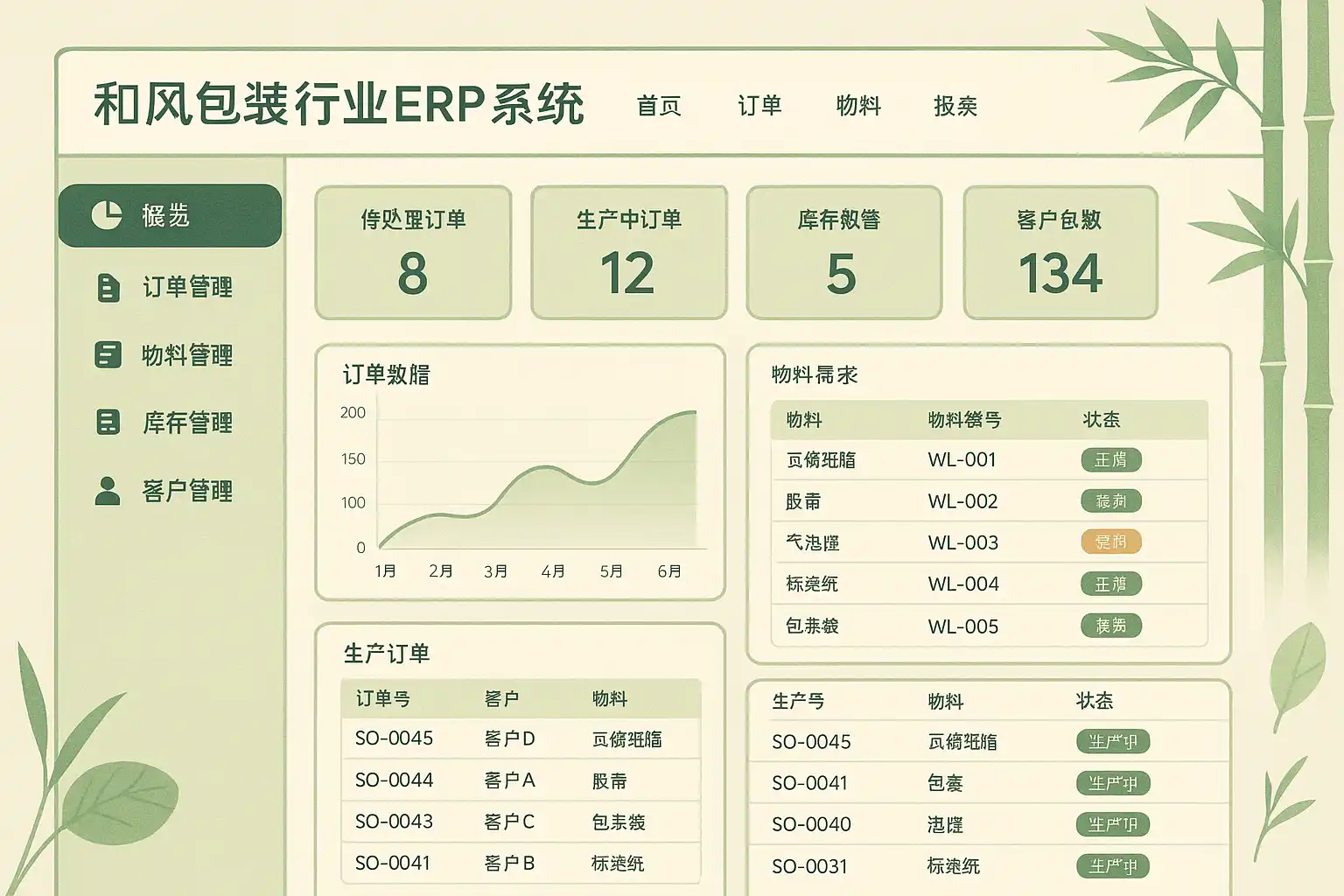Viewport: 1344px width, 896px height.
Task: Open order SO-0043
Action: pos(394,822)
